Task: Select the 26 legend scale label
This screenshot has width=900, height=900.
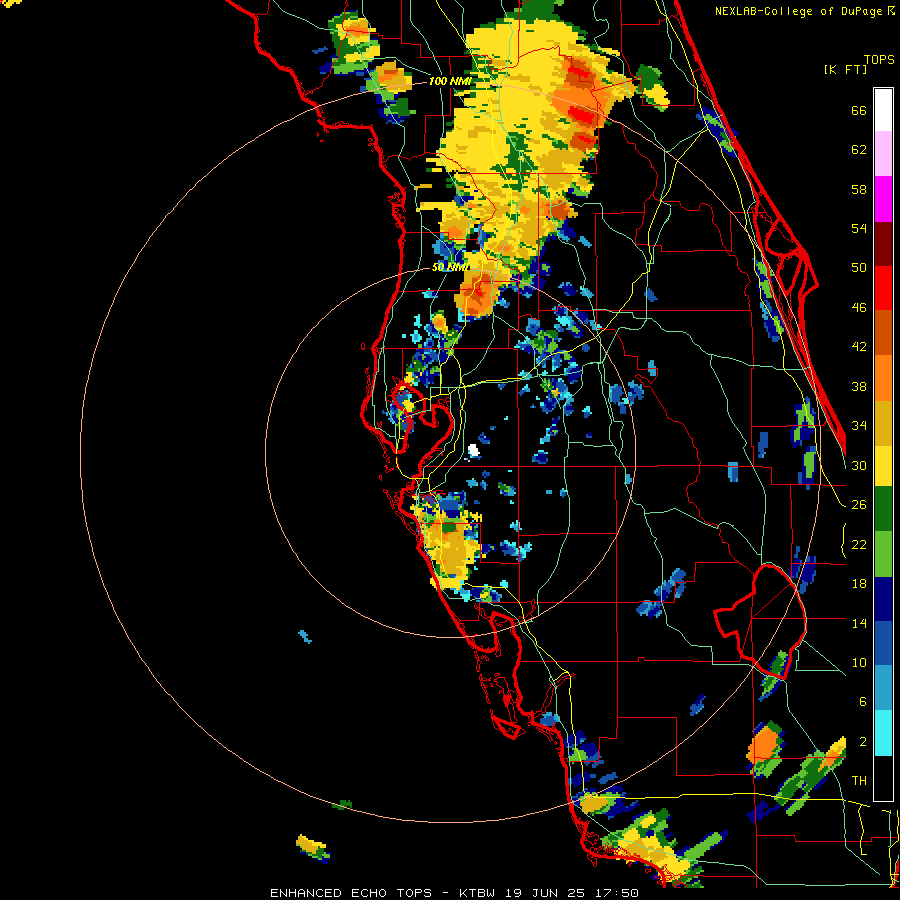Action: pos(859,505)
